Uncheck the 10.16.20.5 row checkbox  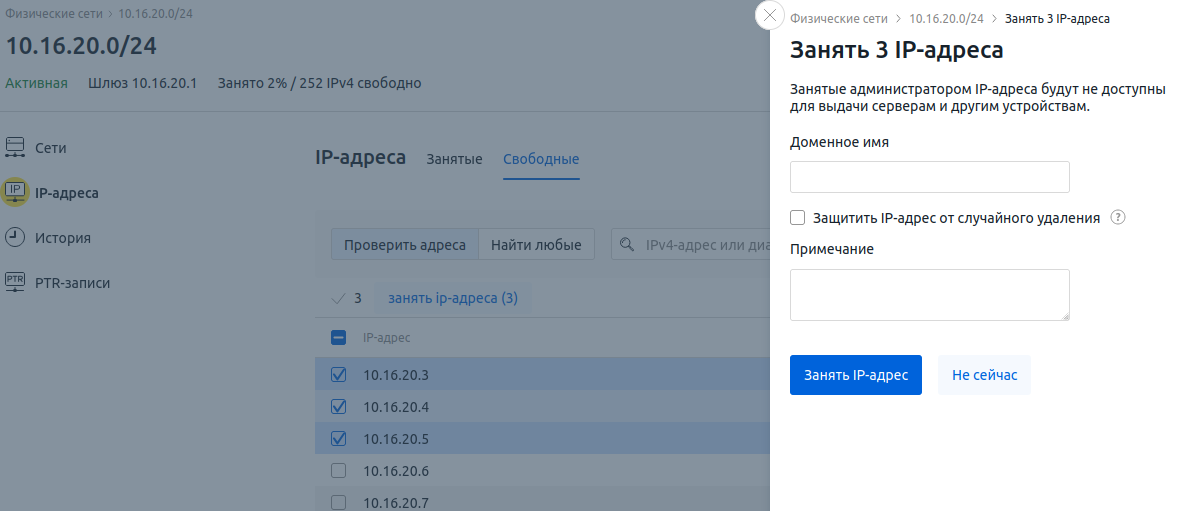click(338, 439)
